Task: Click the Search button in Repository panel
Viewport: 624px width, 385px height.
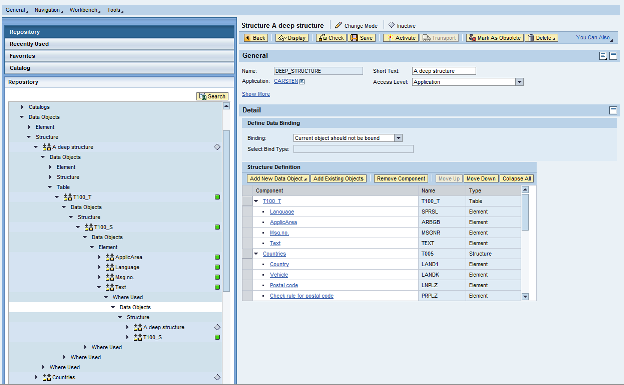Action: tap(212, 96)
